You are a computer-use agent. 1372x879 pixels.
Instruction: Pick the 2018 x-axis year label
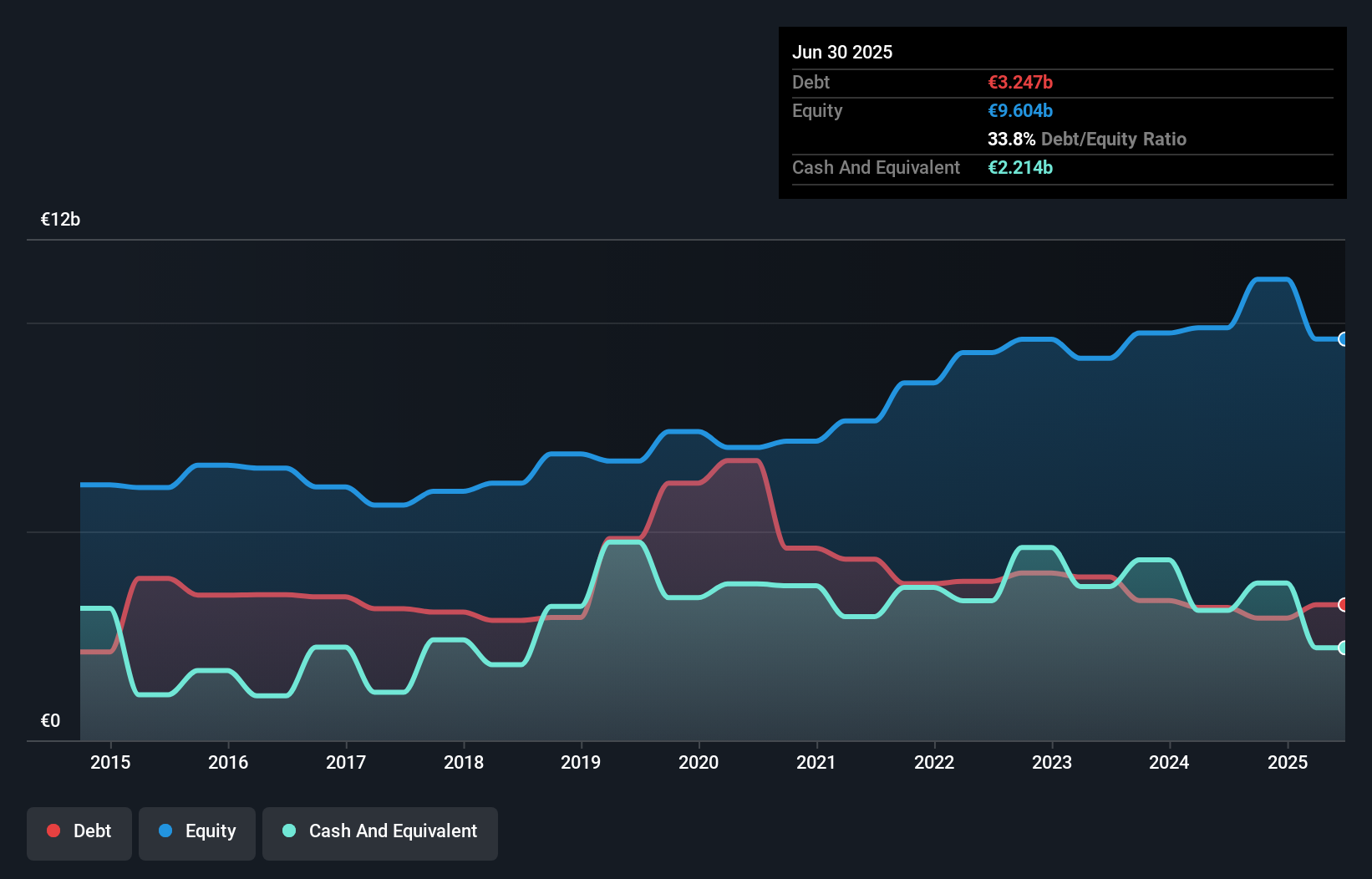click(464, 762)
